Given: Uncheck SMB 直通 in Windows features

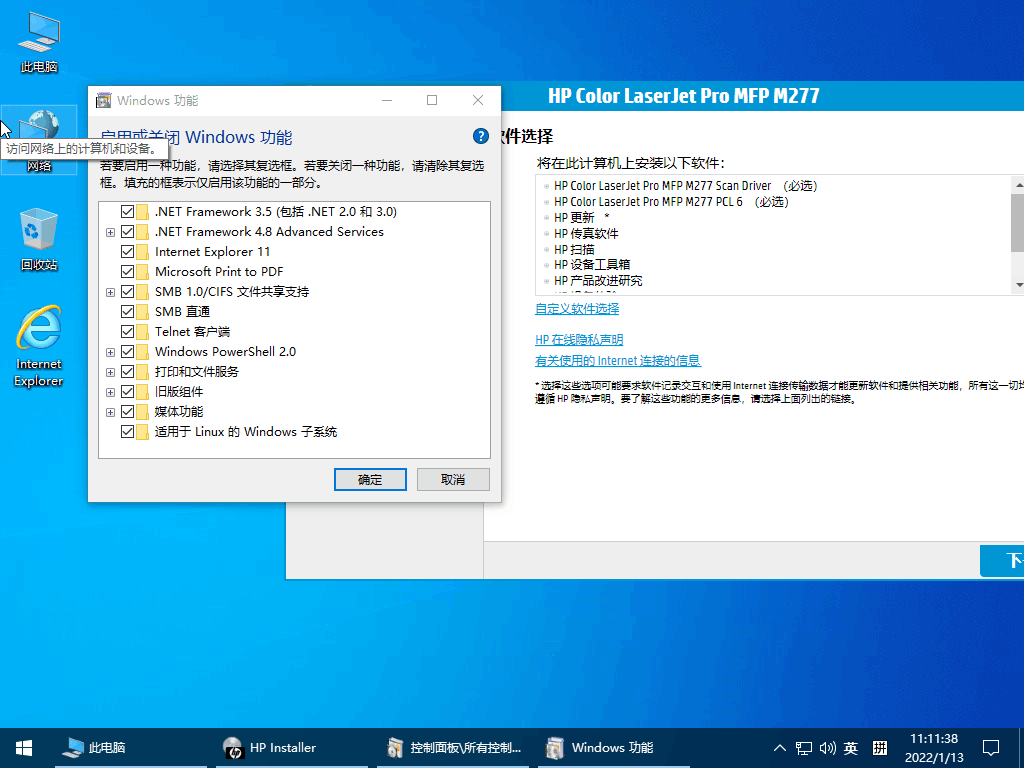Looking at the screenshot, I should click(128, 311).
